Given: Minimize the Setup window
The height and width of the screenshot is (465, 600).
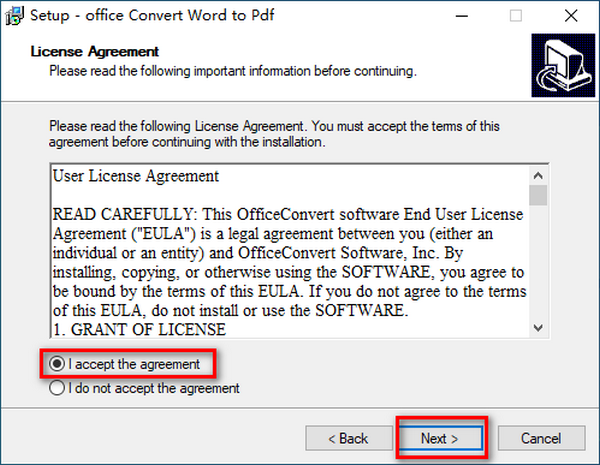Looking at the screenshot, I should click(462, 16).
